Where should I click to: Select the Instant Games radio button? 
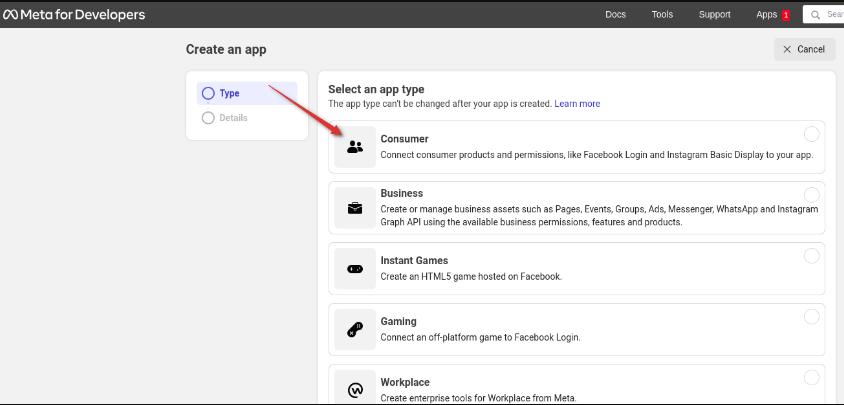pos(811,256)
